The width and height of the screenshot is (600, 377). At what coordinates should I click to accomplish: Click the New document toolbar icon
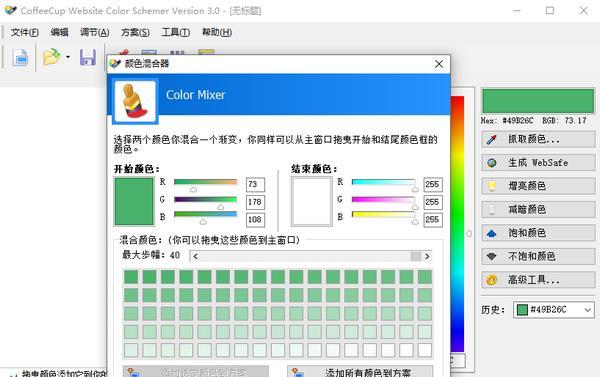20,58
